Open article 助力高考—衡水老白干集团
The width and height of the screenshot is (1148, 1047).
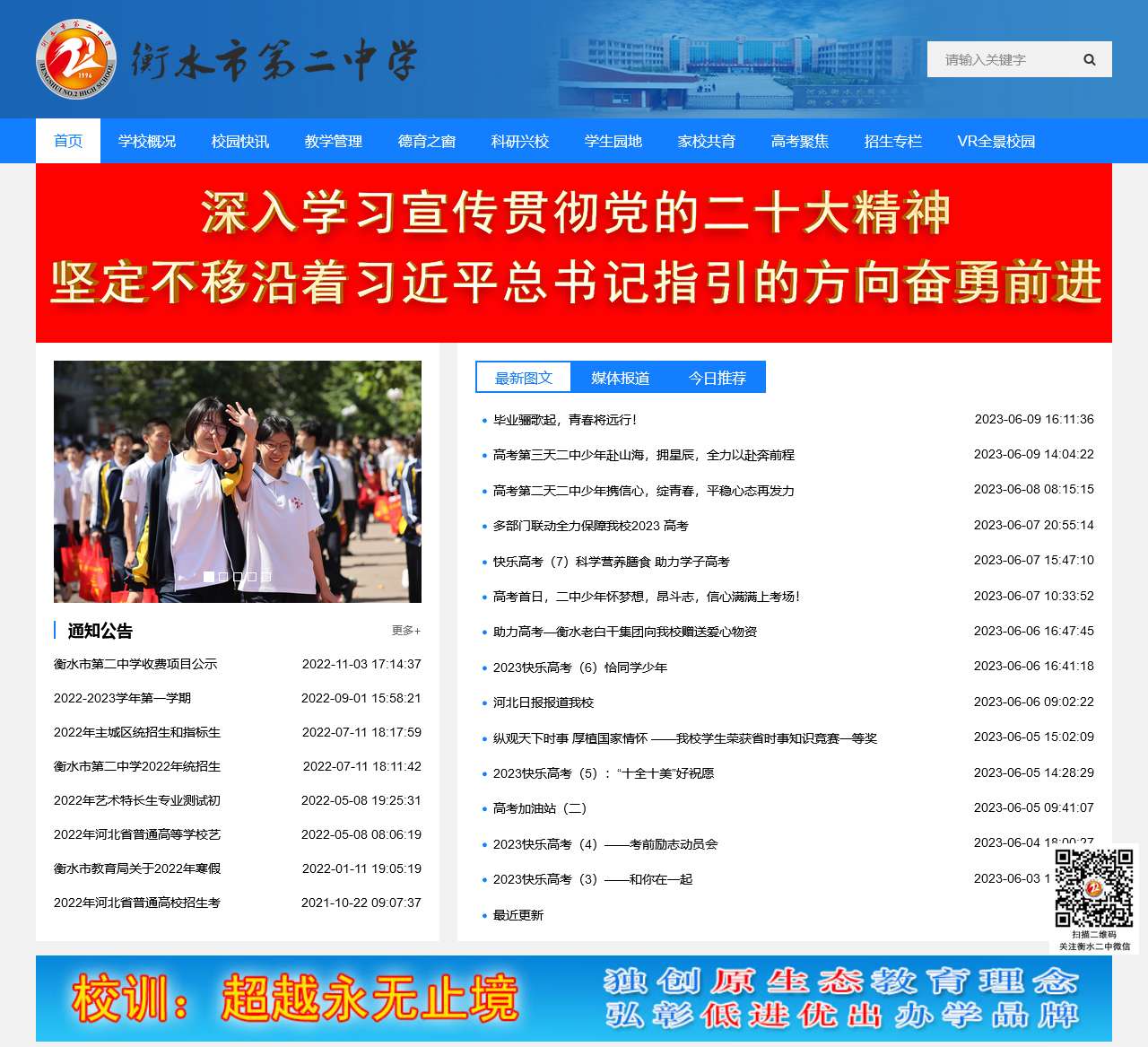(x=625, y=632)
